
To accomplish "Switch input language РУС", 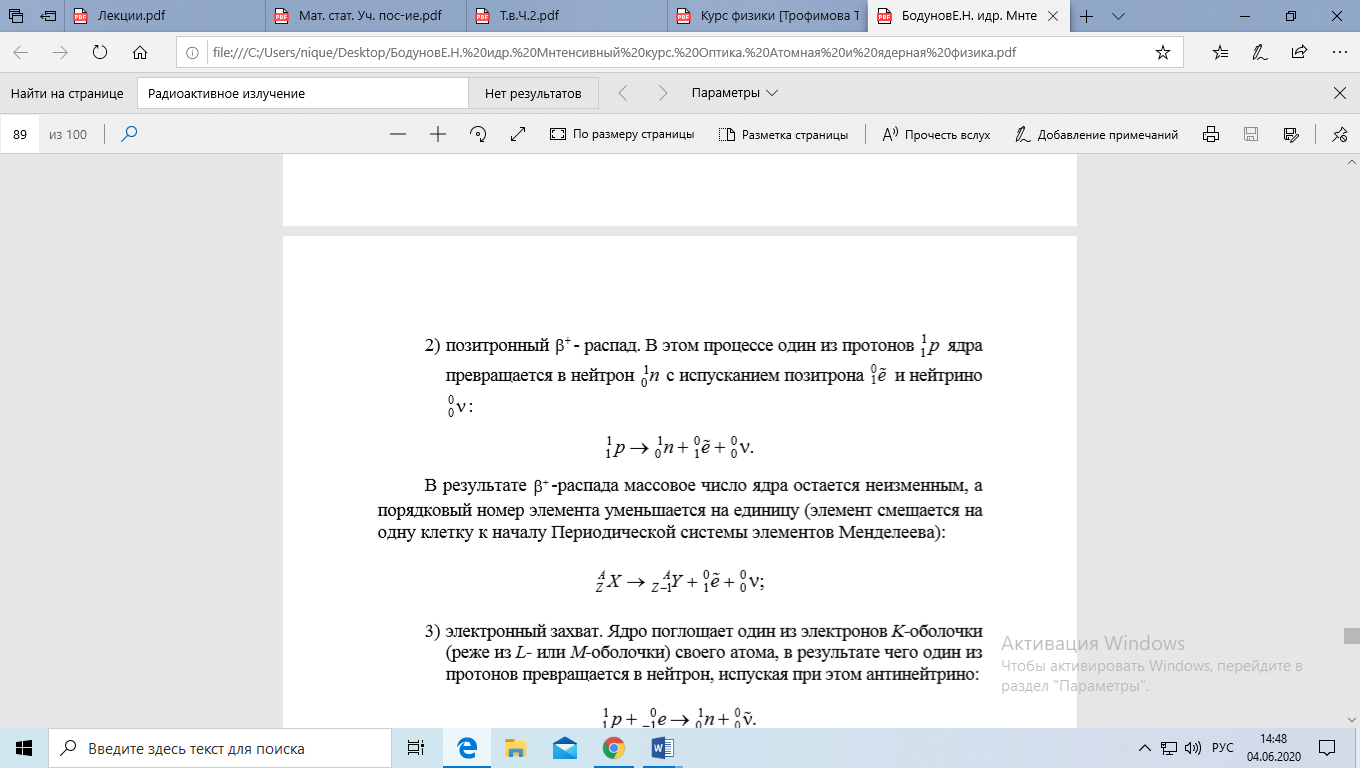I will click(x=1223, y=748).
